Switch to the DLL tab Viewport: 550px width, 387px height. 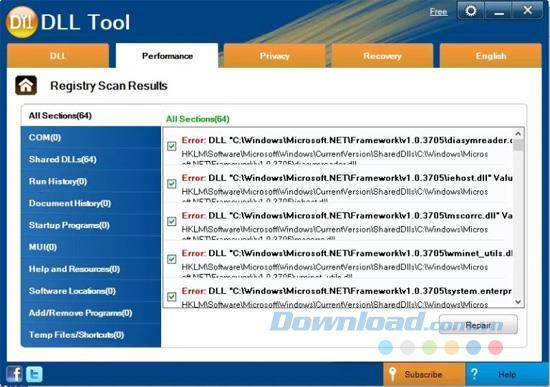click(x=58, y=56)
